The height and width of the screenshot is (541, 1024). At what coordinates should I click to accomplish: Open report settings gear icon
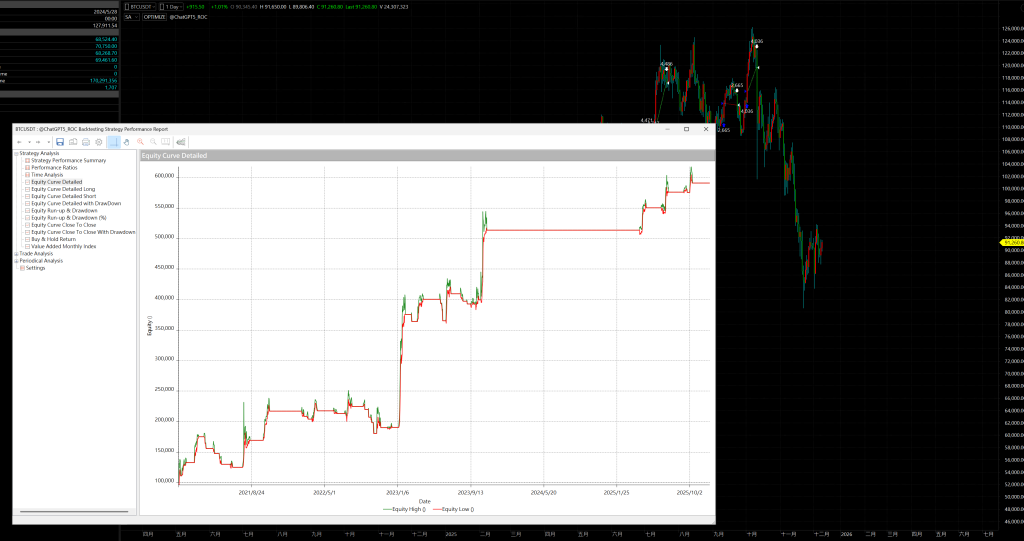click(99, 142)
